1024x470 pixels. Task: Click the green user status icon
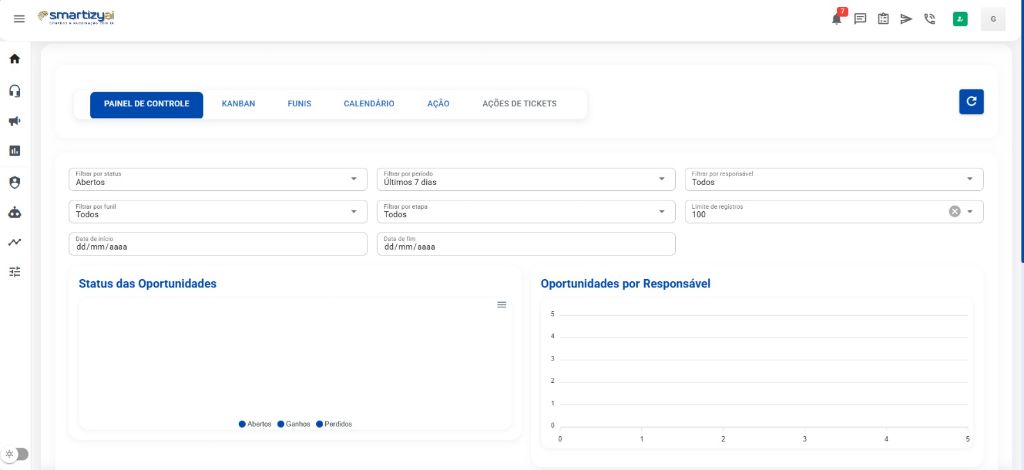pyautogui.click(x=960, y=19)
